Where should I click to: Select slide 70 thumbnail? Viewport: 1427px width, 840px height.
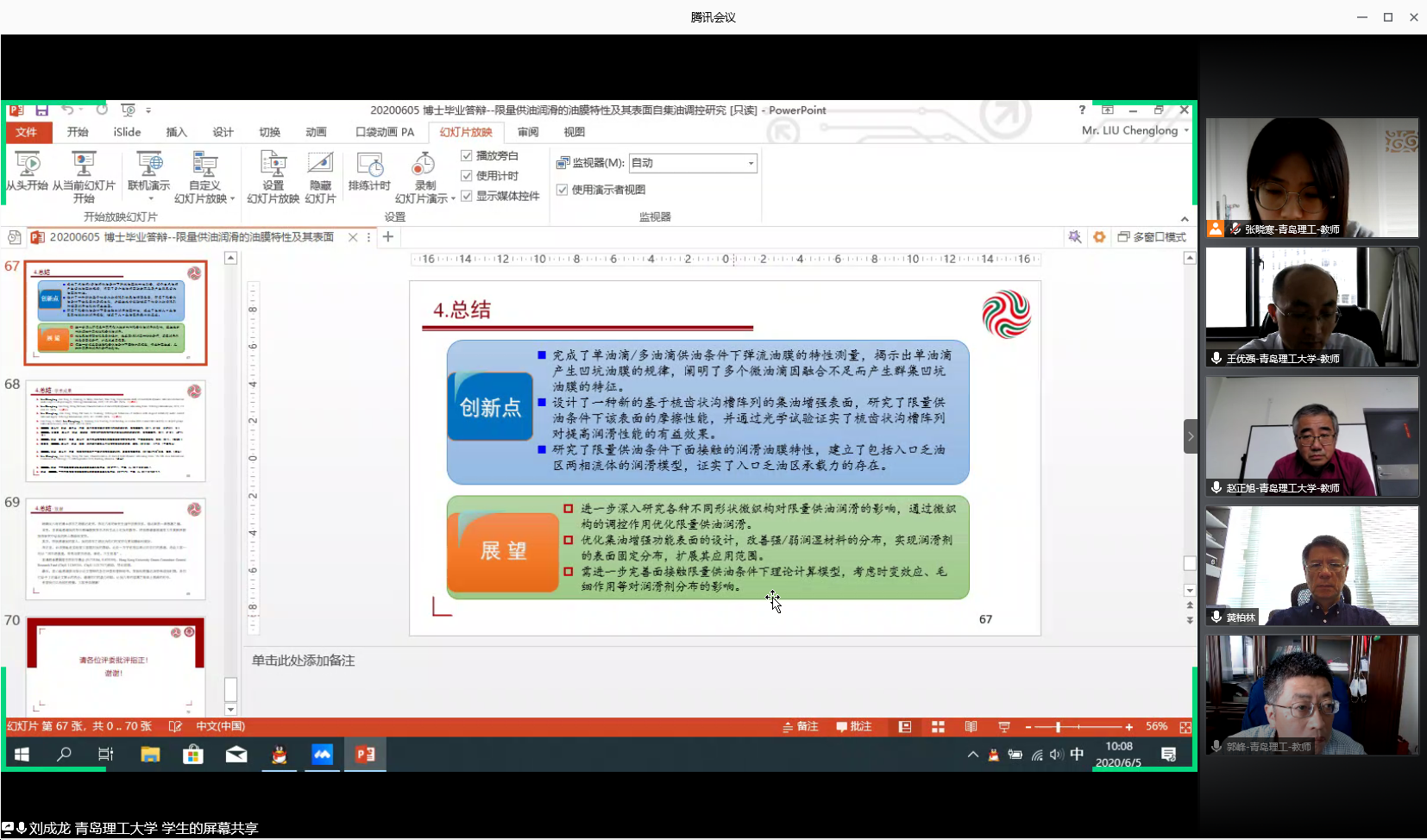click(116, 665)
